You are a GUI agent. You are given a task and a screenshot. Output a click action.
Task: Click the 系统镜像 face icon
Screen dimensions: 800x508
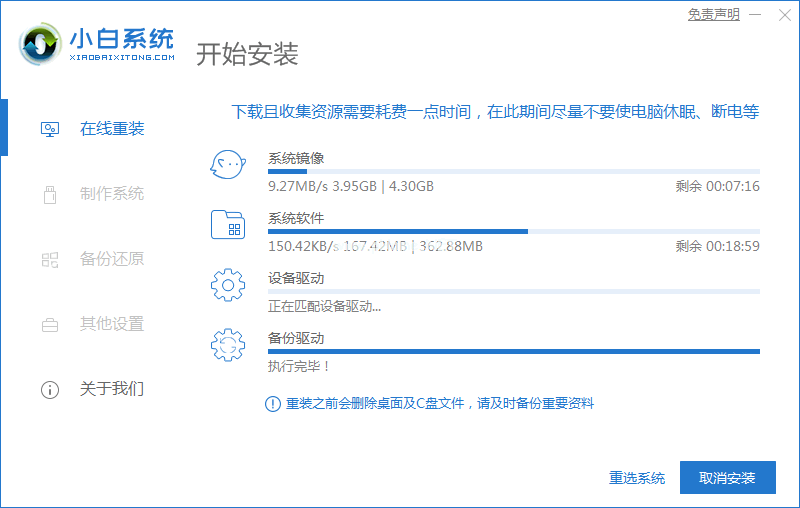pyautogui.click(x=228, y=165)
